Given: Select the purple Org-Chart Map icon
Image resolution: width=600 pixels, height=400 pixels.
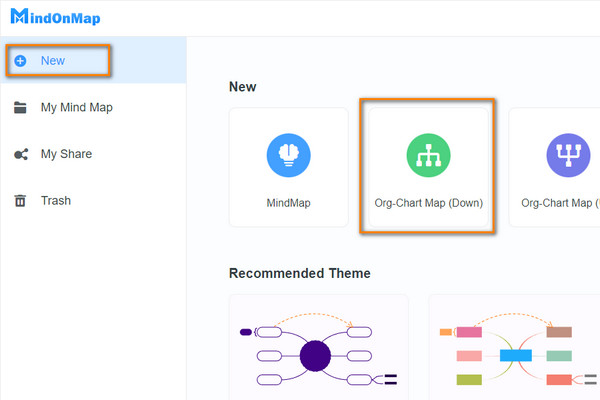Looking at the screenshot, I should (567, 157).
